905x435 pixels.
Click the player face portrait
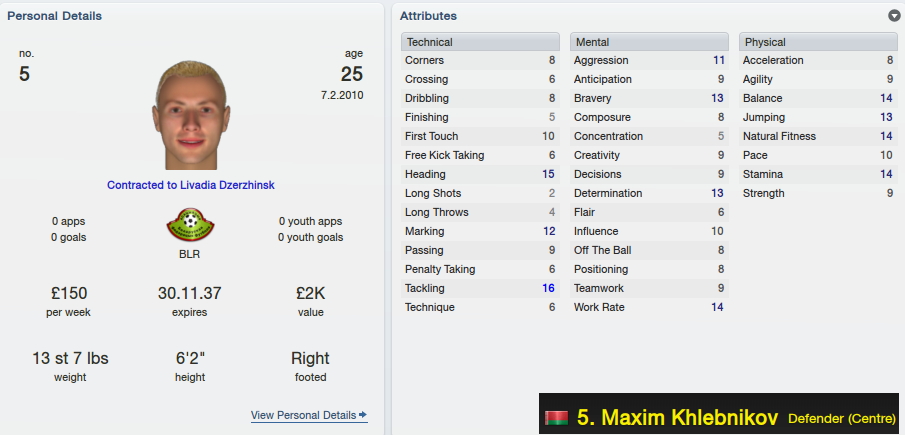(190, 115)
